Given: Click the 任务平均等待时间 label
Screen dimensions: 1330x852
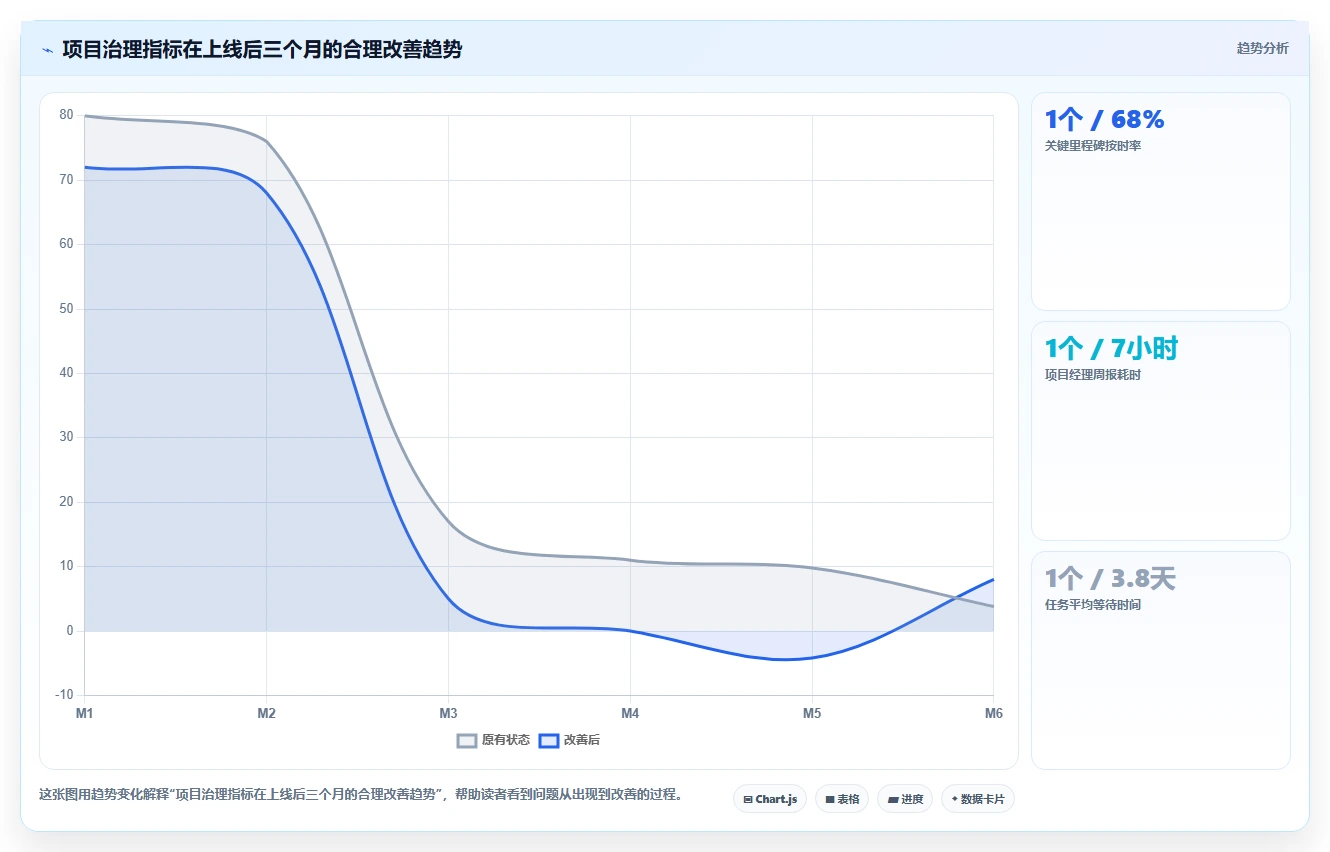Looking at the screenshot, I should click(x=1093, y=605).
